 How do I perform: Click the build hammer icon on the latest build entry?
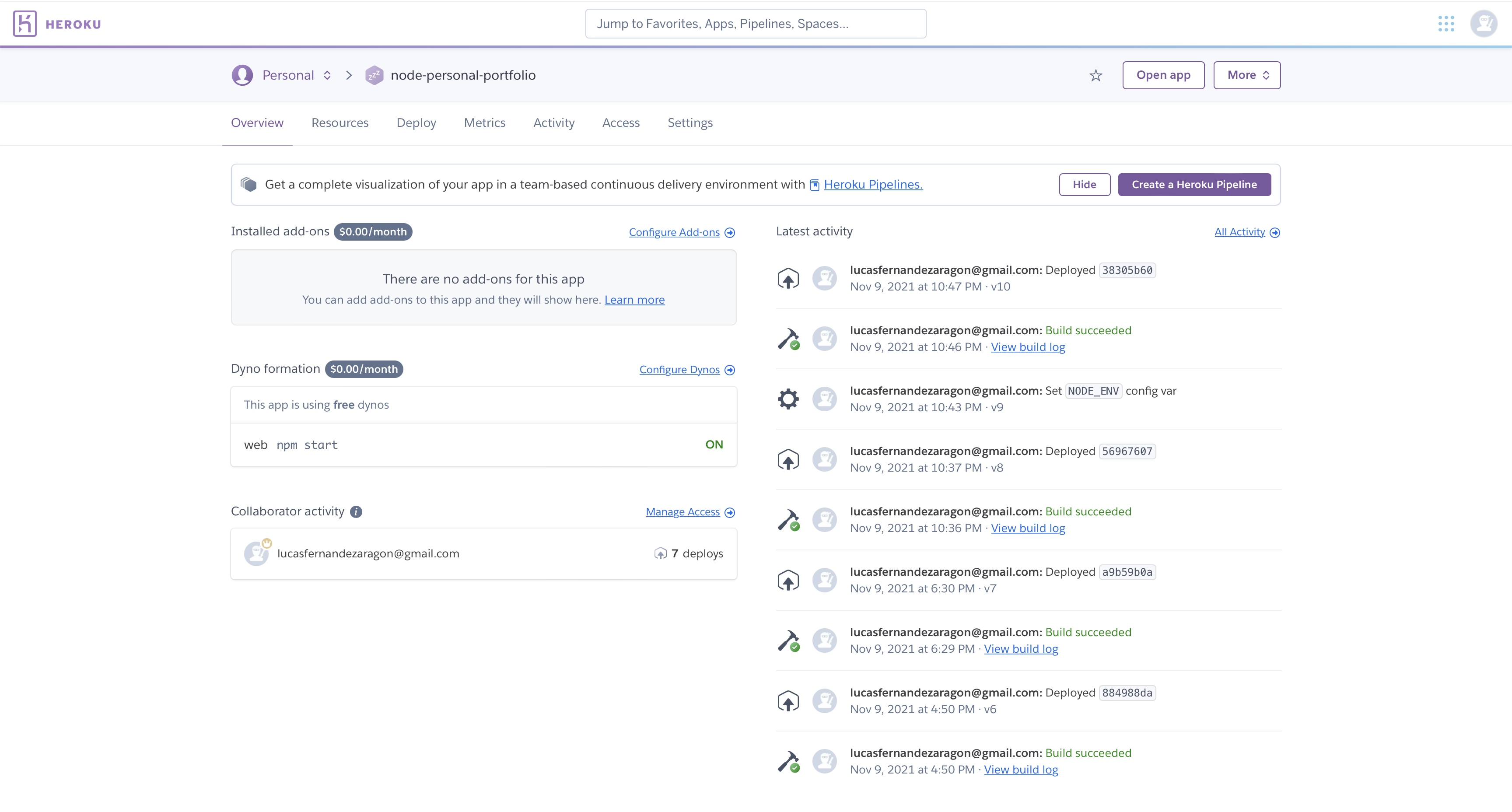pyautogui.click(x=788, y=338)
